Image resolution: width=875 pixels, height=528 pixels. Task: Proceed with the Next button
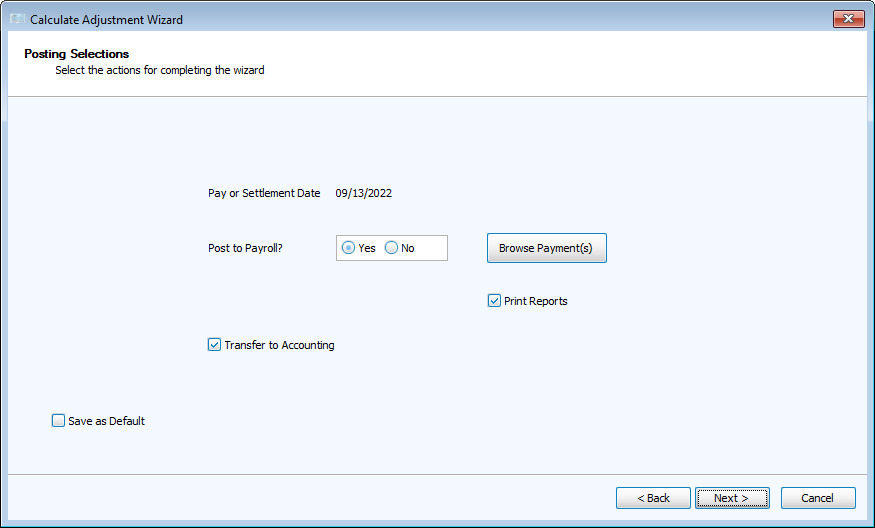coord(732,498)
